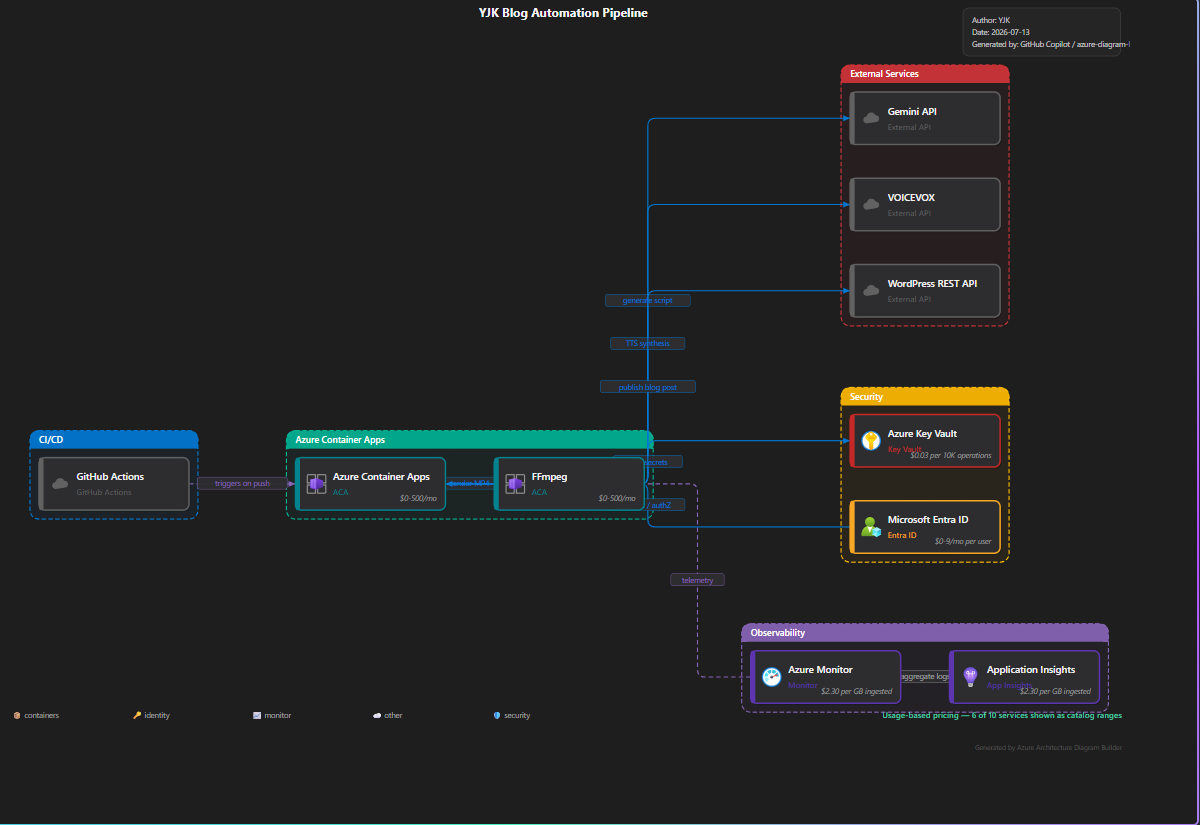Click the containers legend icon

[17, 715]
